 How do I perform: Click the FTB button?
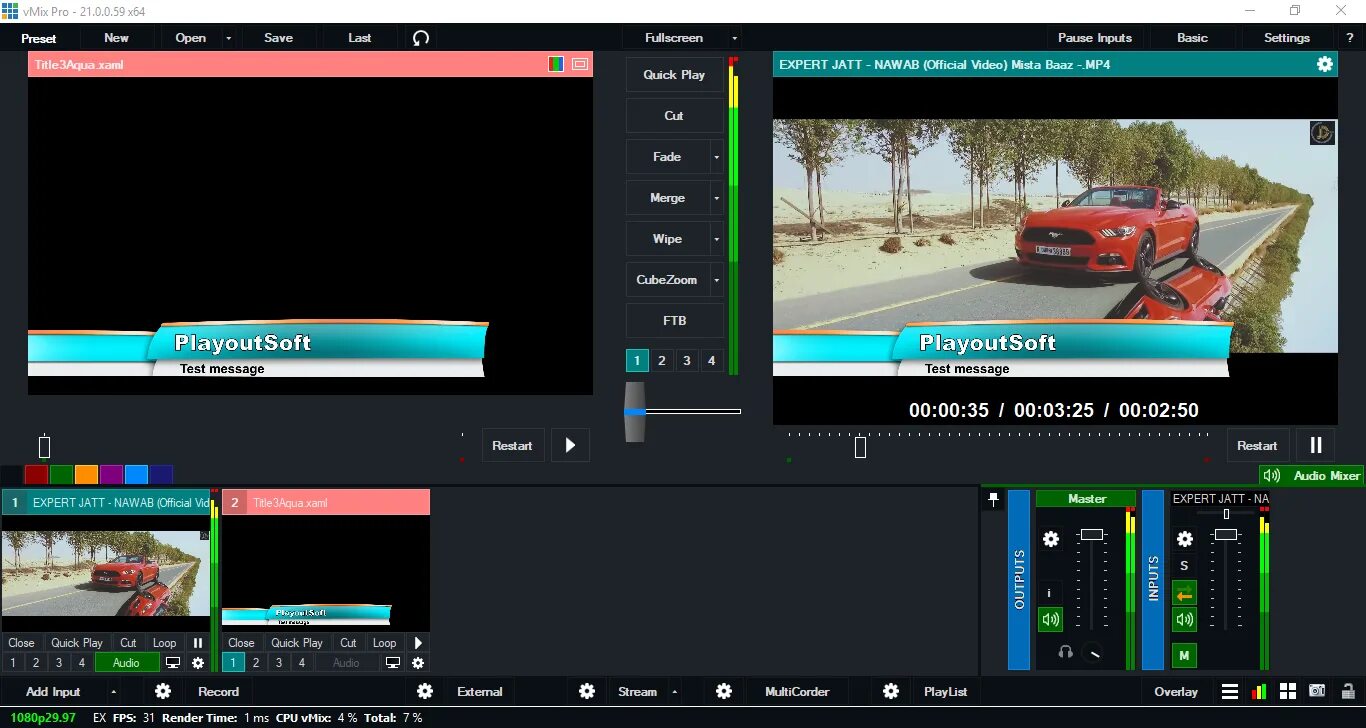[674, 321]
